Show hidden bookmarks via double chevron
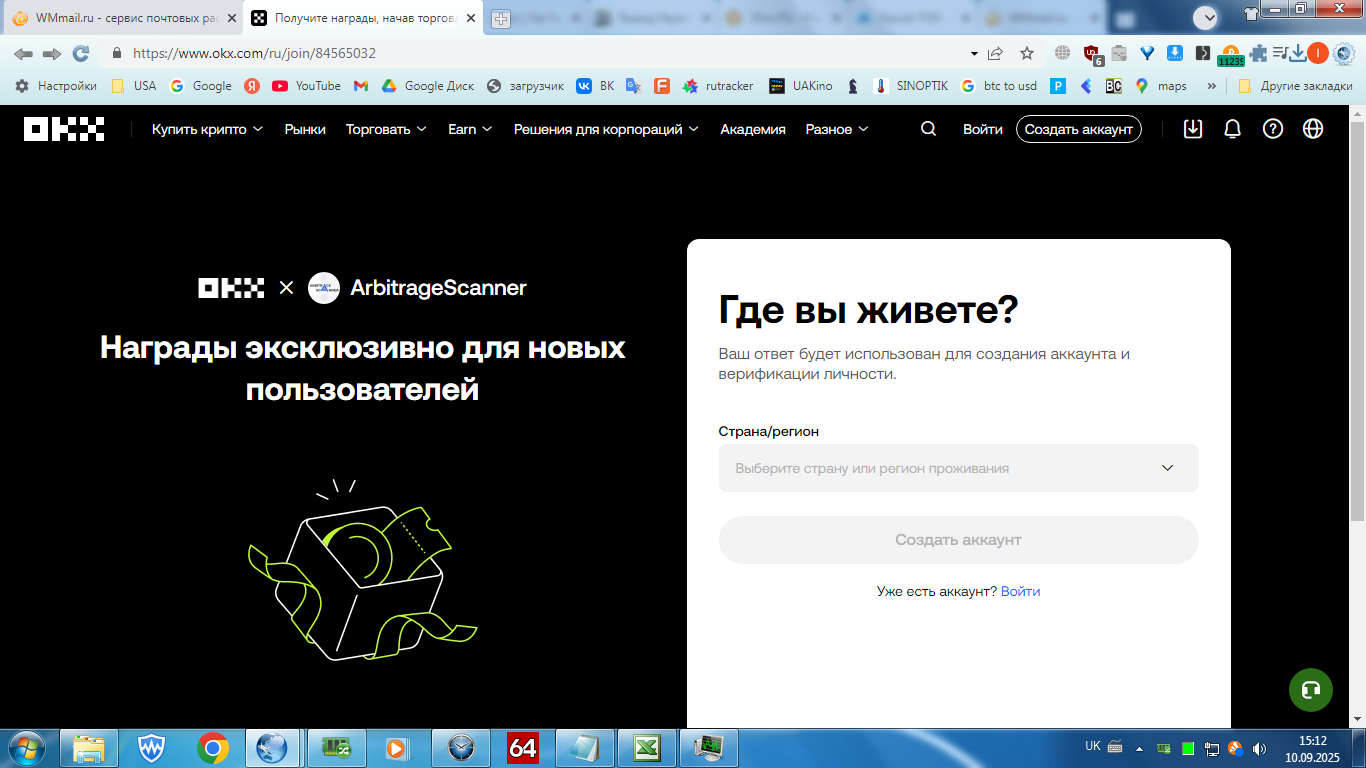 (1212, 86)
